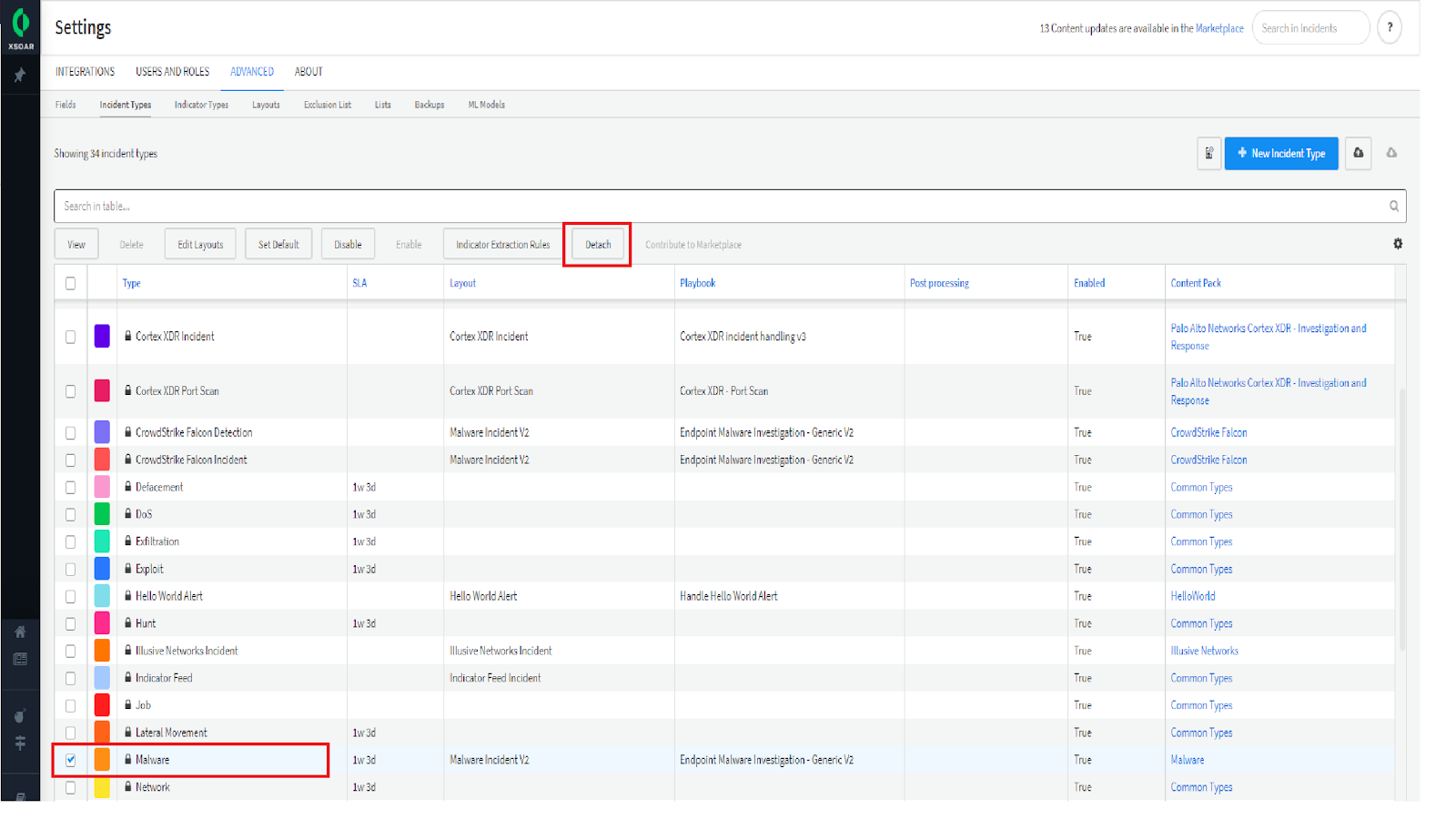Open the Layouts sub-tab
The image size is (1456, 819).
coord(266,105)
